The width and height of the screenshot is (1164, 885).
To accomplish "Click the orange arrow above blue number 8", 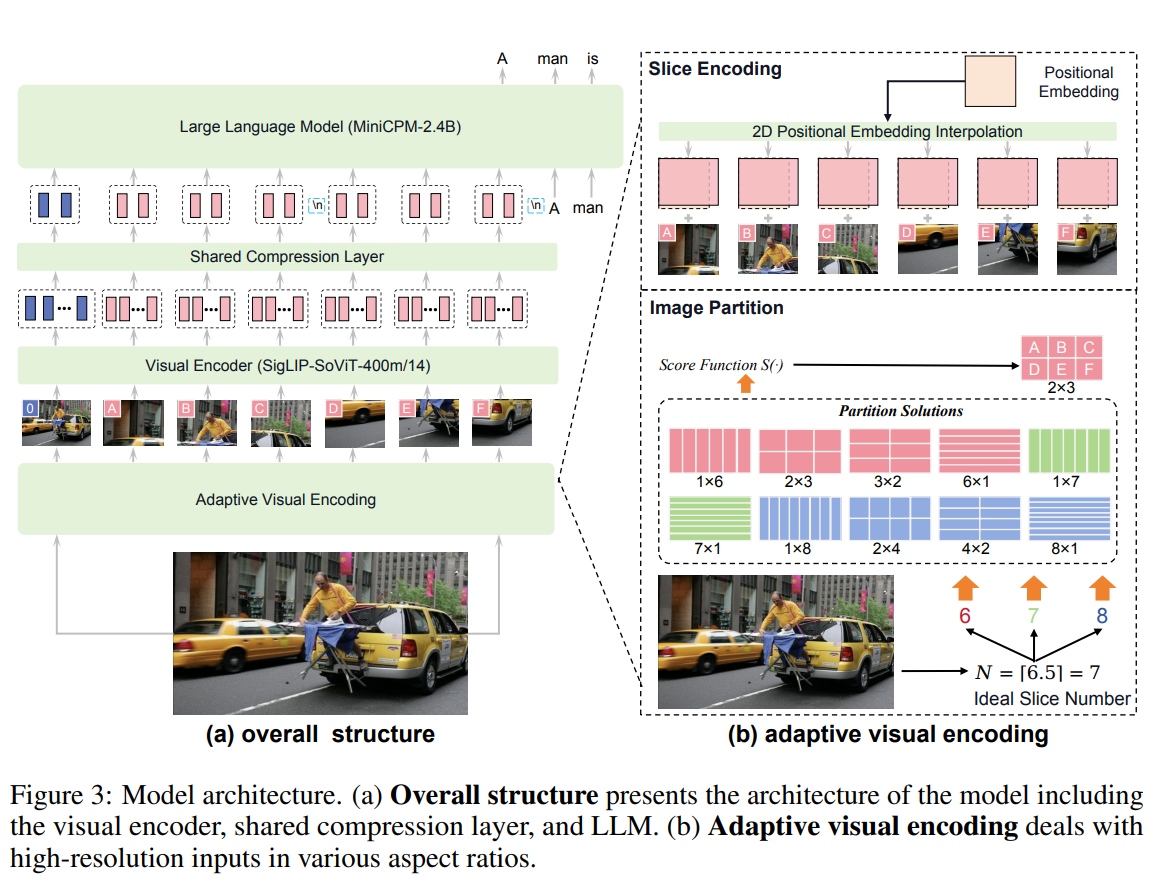I will (1102, 588).
